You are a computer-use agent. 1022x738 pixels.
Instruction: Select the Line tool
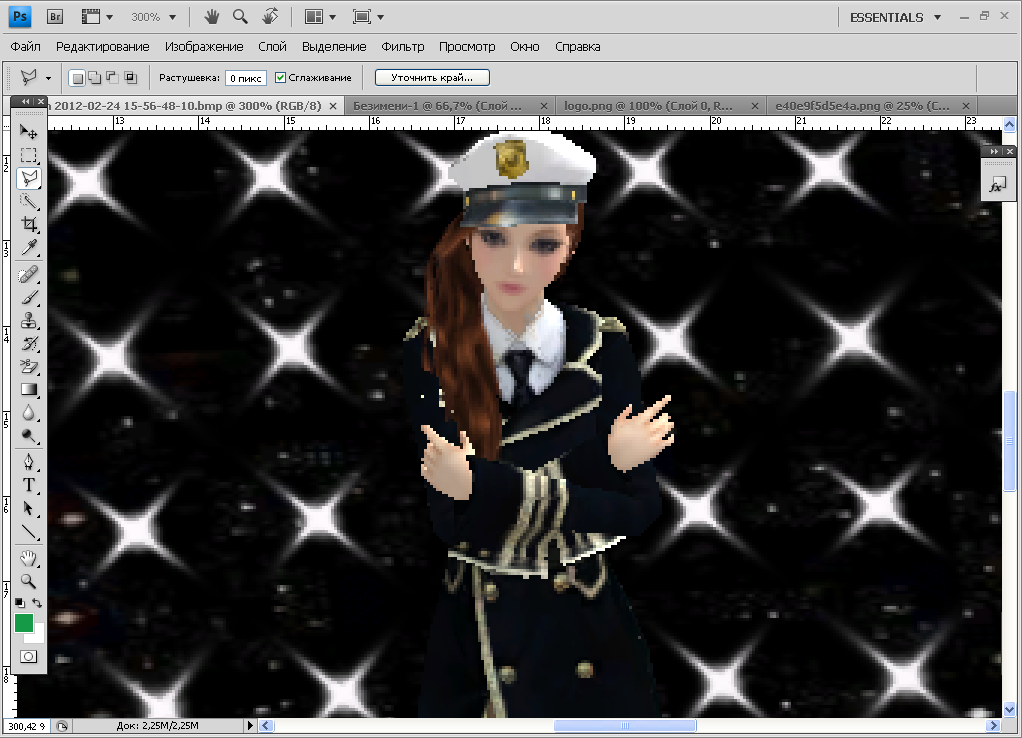[29, 531]
